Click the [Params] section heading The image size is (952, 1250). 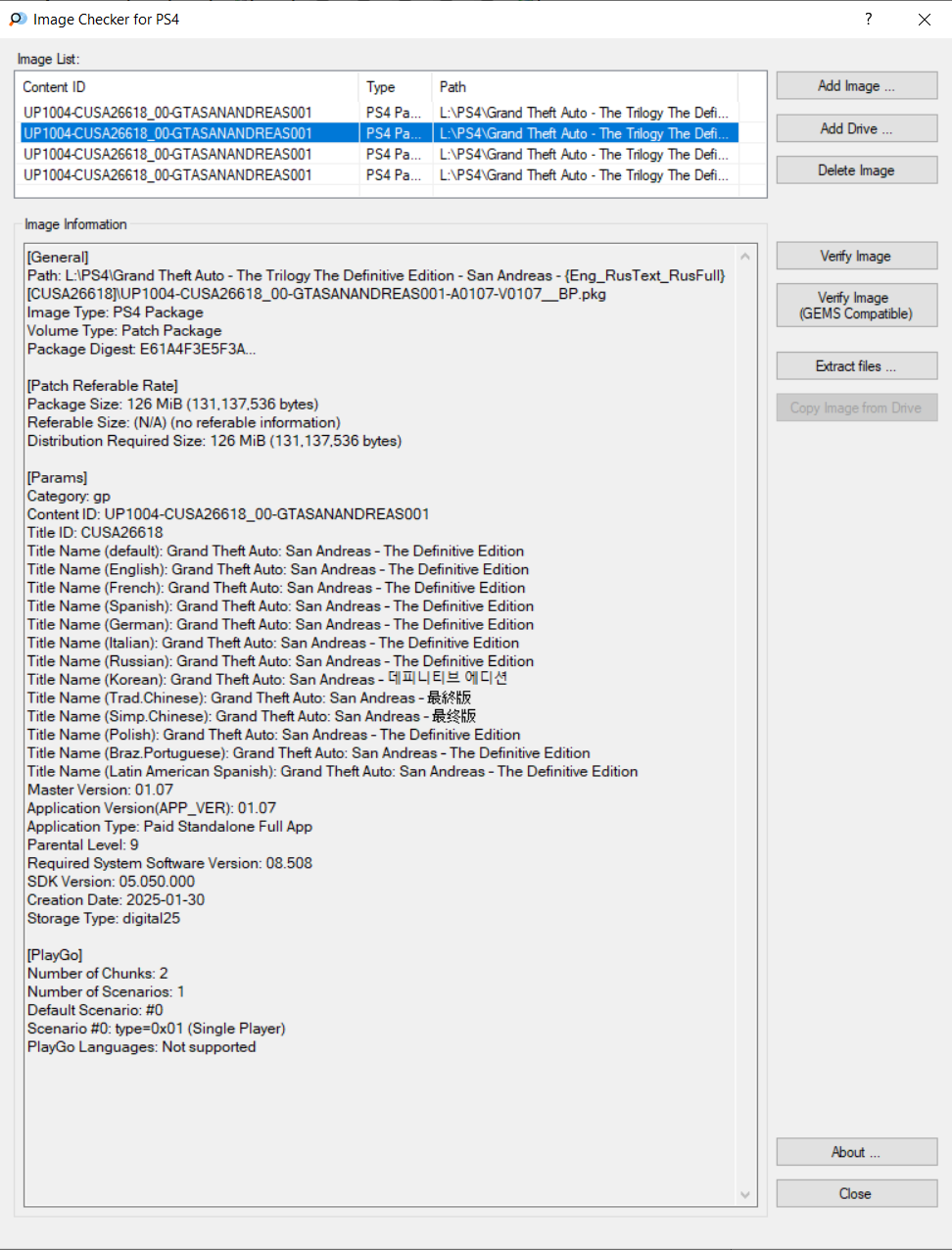[x=57, y=478]
